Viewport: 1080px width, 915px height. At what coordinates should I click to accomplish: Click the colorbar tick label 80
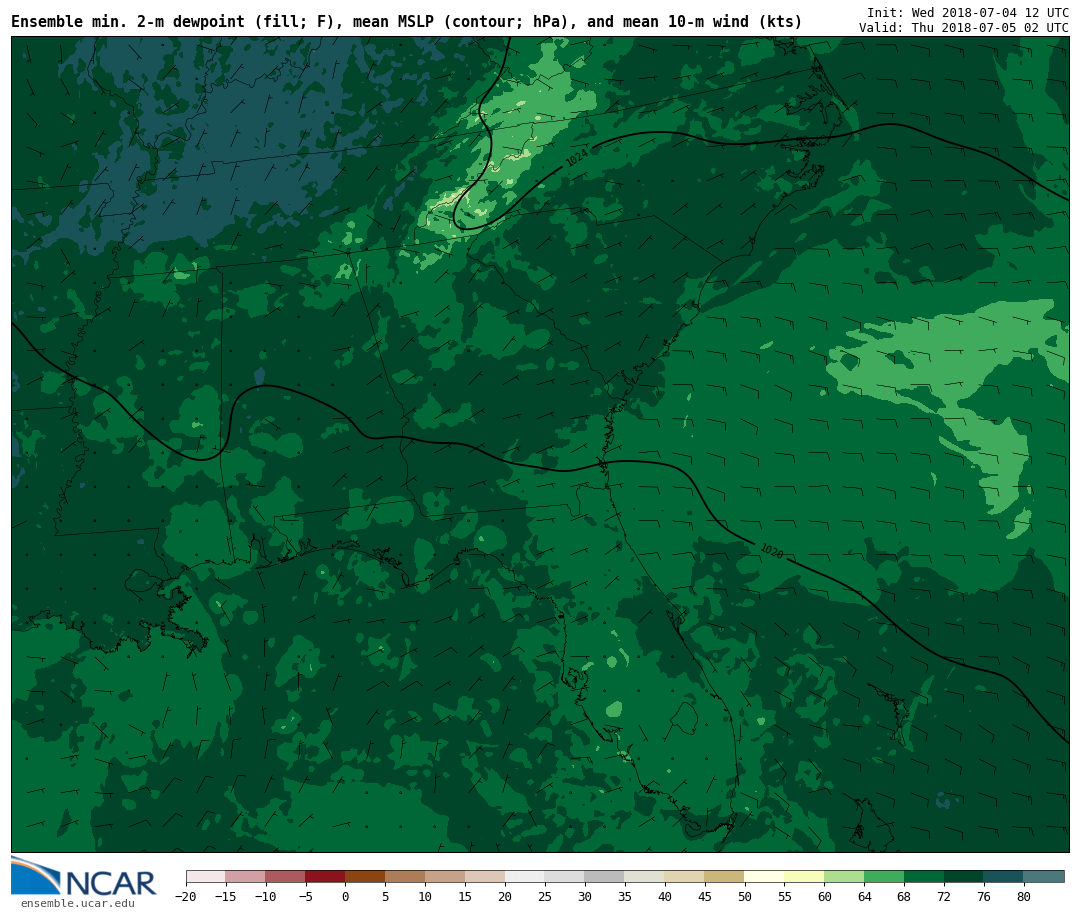[x=1023, y=897]
